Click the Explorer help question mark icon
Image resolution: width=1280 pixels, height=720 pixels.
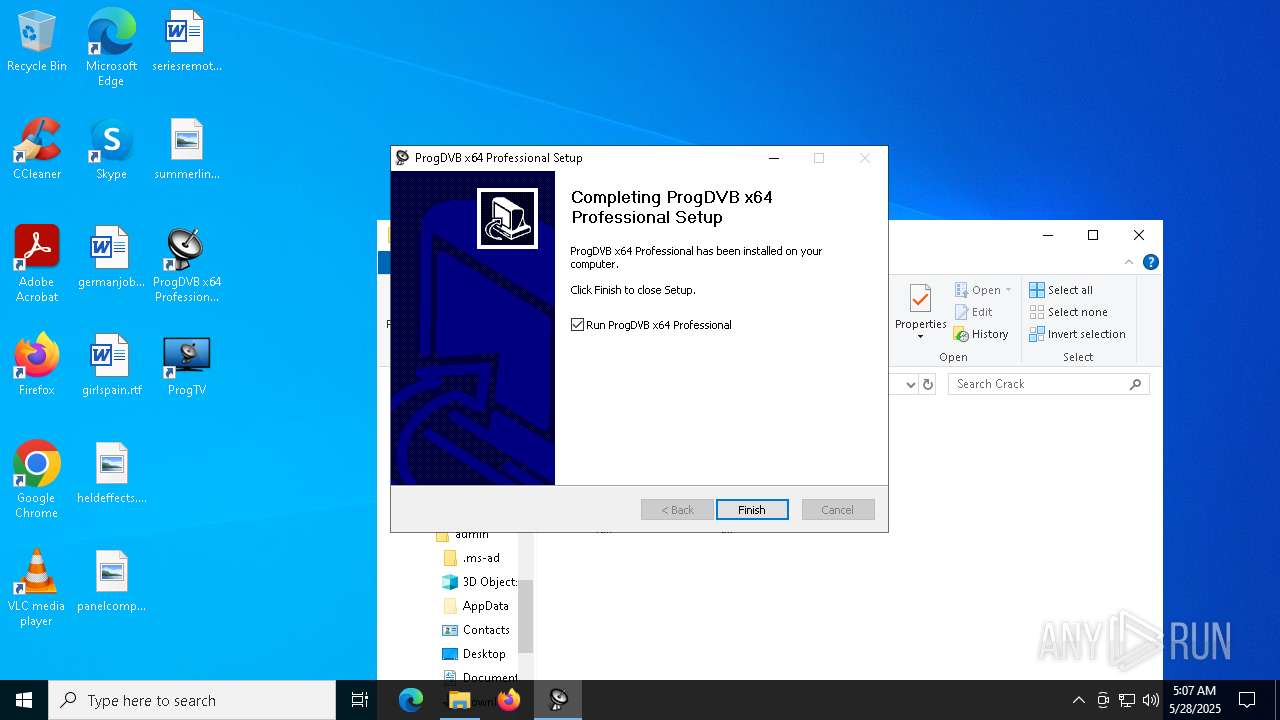(1151, 262)
